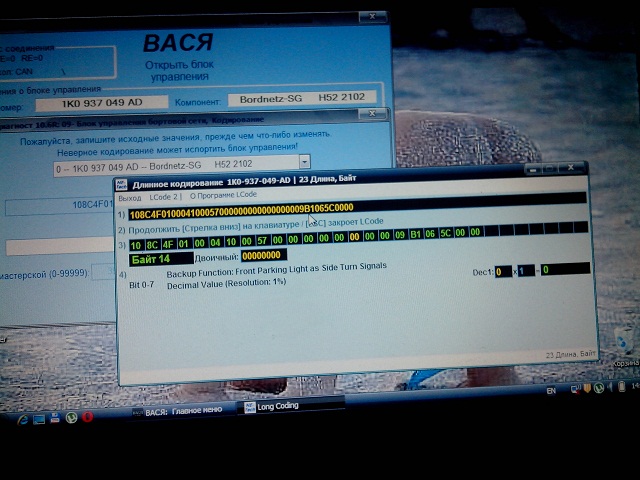Viewport: 640px width, 480px height.
Task: Click the Dec1 result field
Action: [565, 269]
